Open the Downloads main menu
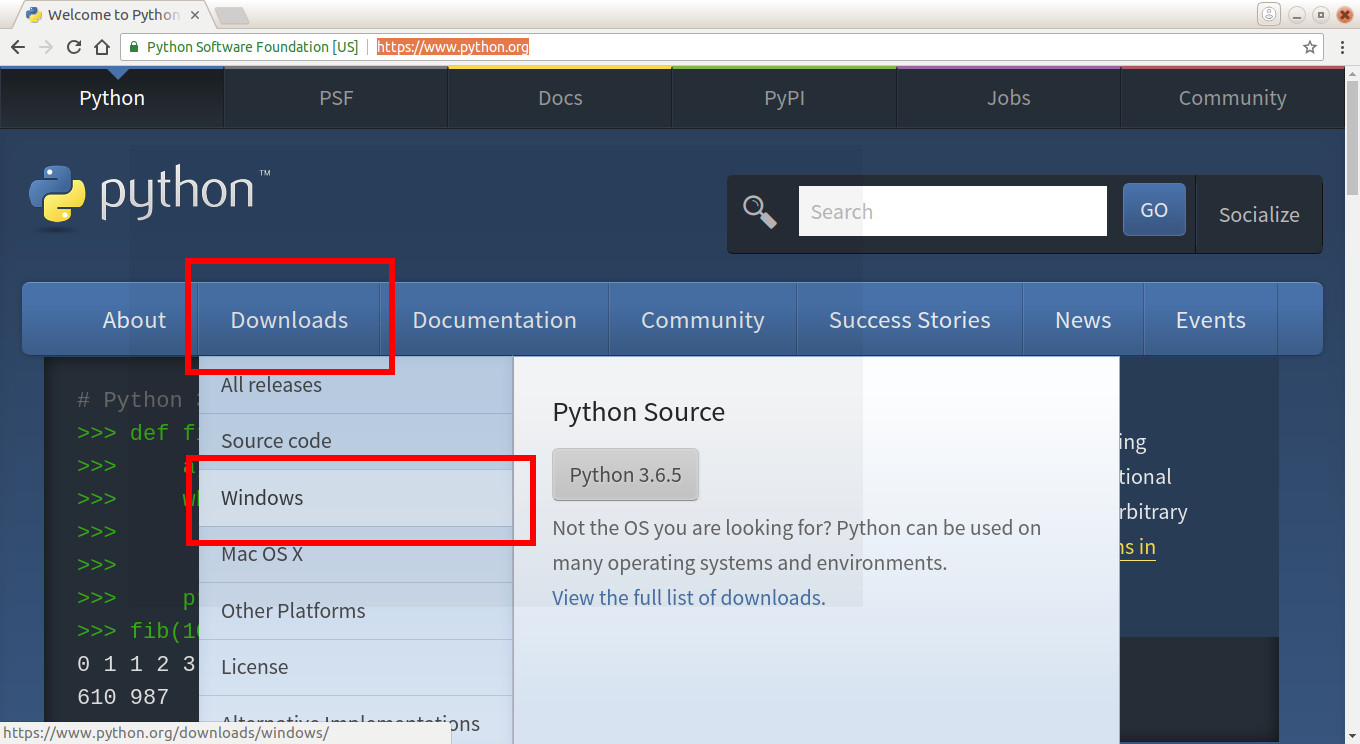1360x744 pixels. [x=289, y=320]
